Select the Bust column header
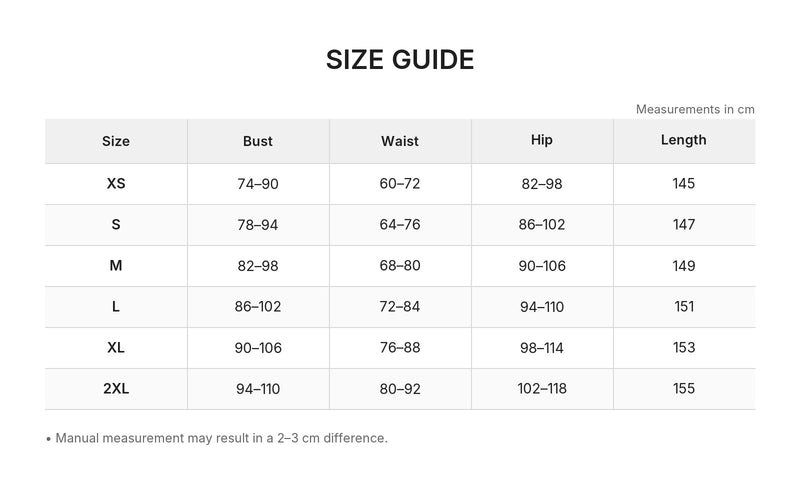This screenshot has width=800, height=497. pyautogui.click(x=258, y=141)
